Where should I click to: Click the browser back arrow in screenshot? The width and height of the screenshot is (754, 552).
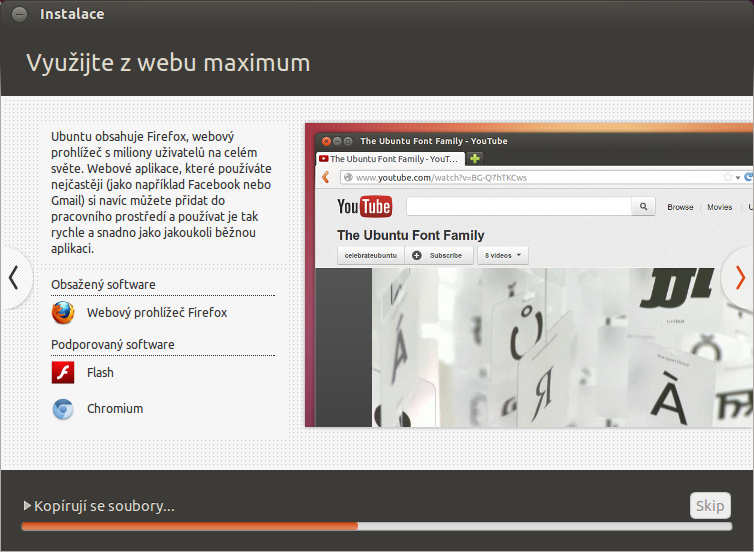point(326,177)
